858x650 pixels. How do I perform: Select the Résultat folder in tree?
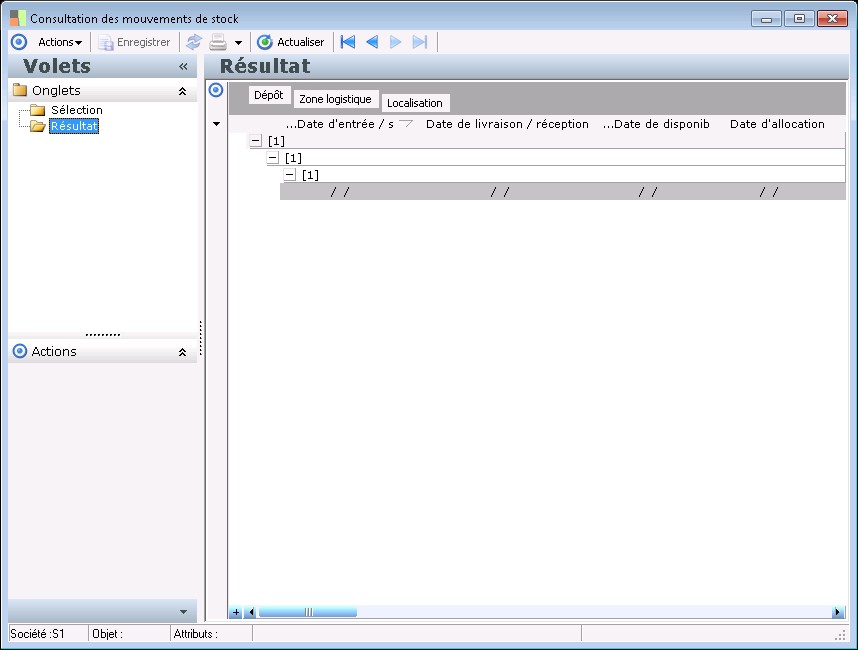coord(74,126)
